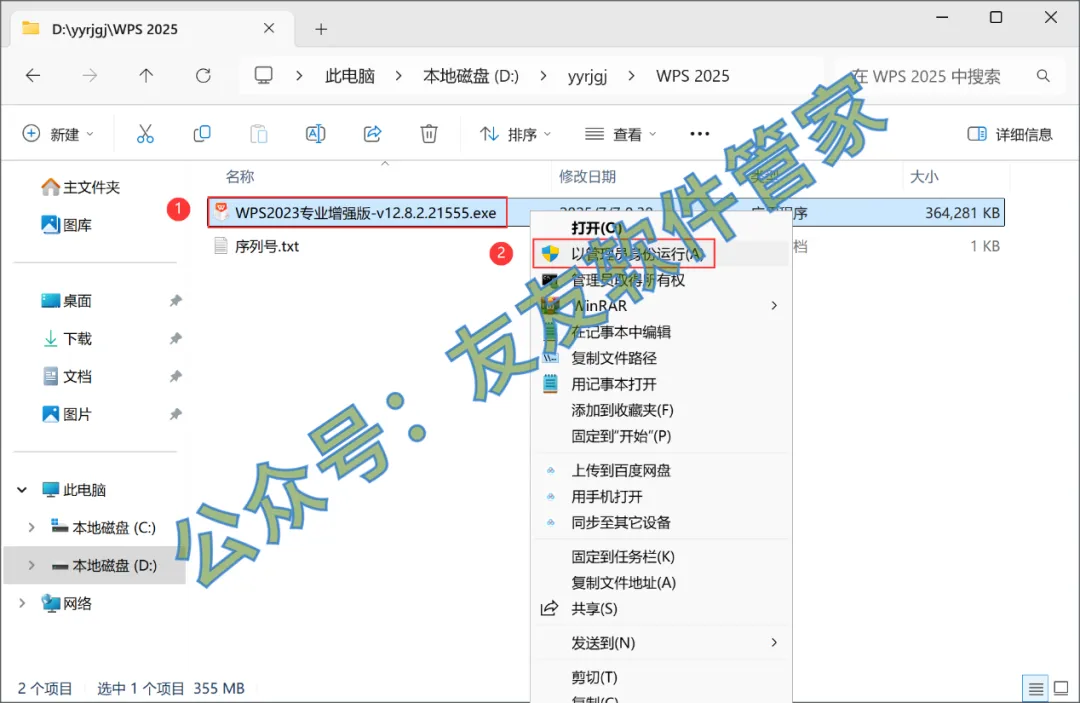Select the file 序列号.txt
The height and width of the screenshot is (703, 1080).
[267, 246]
